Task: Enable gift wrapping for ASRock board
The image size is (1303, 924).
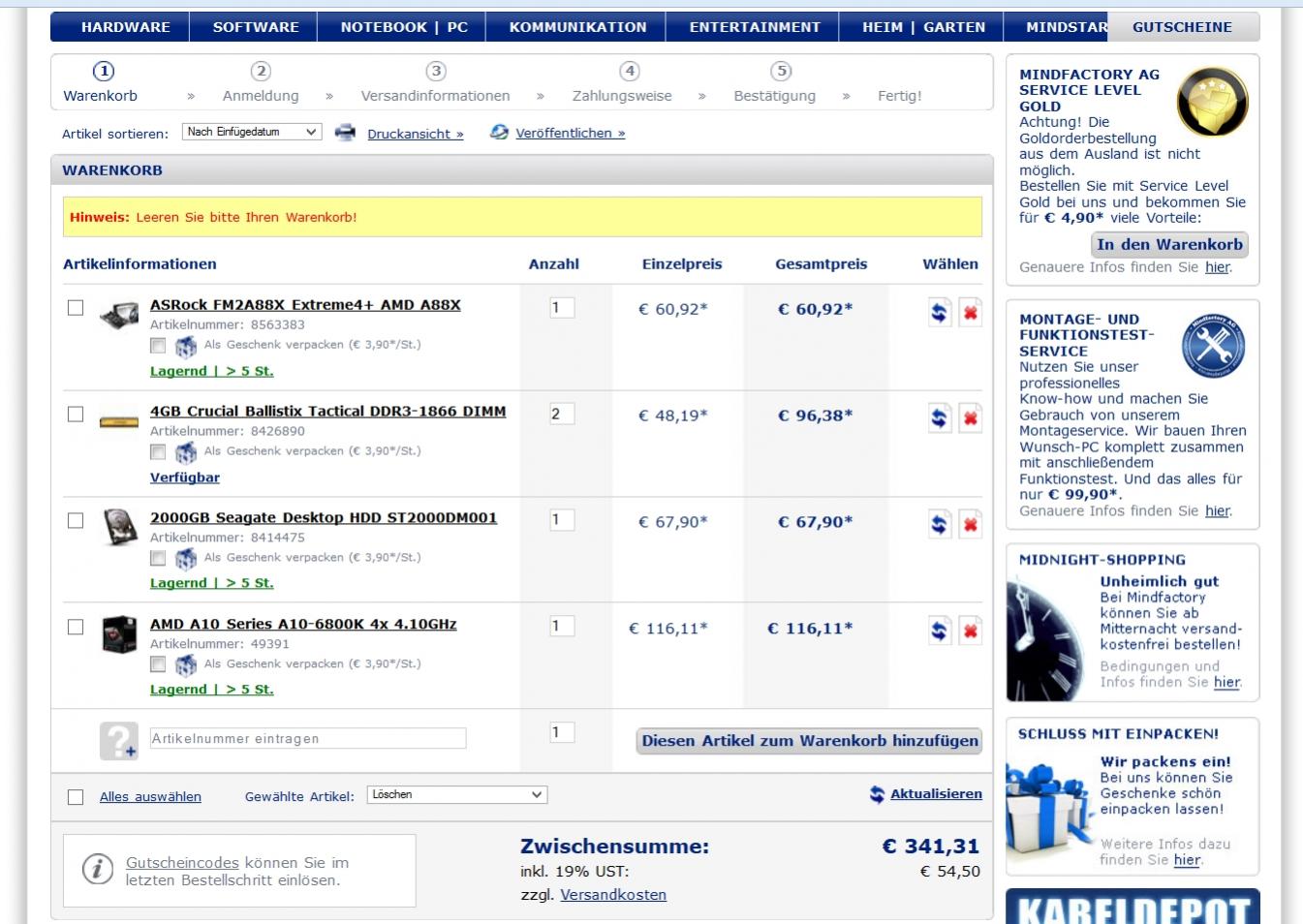Action: (158, 345)
